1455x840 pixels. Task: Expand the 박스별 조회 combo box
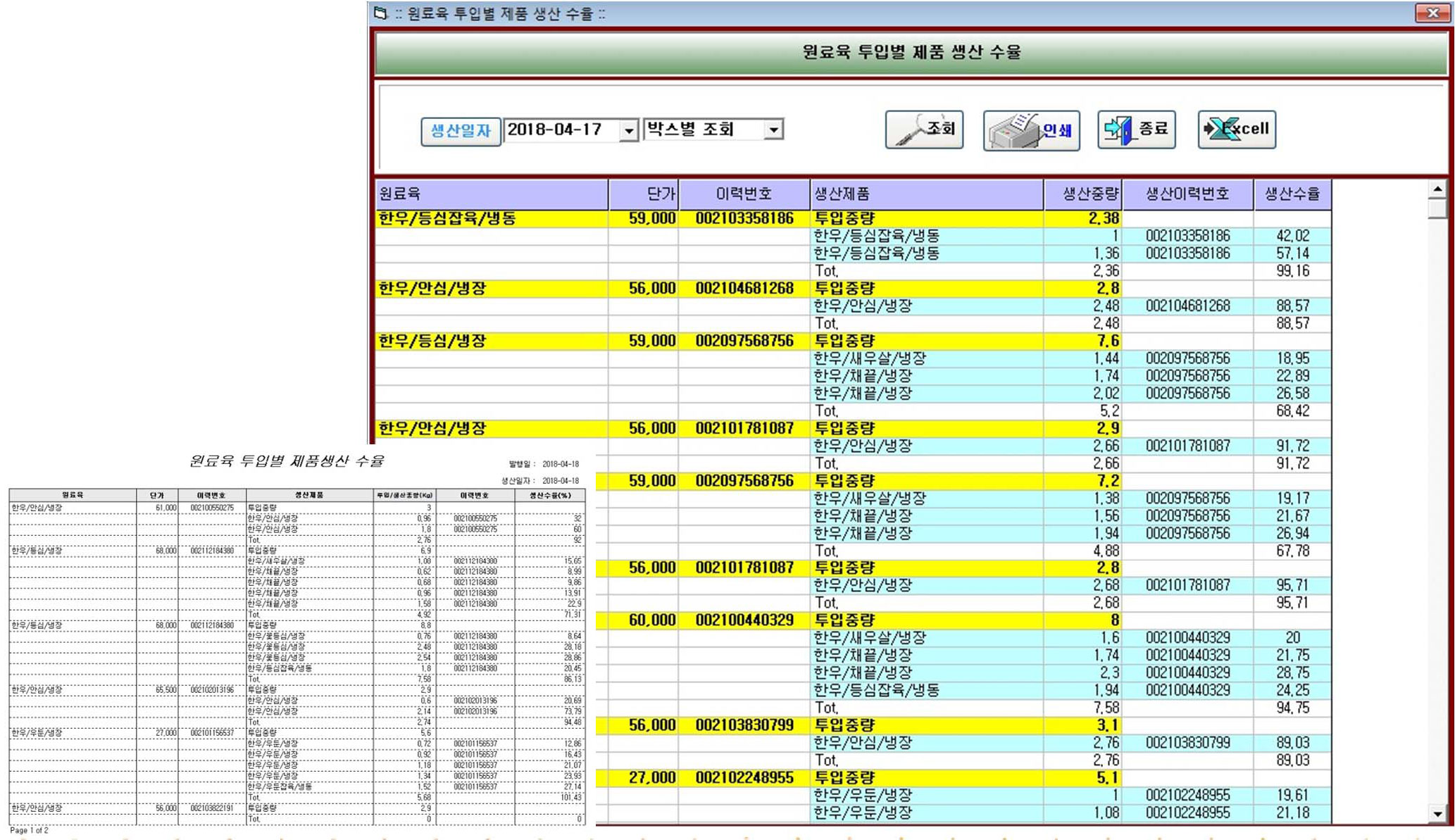tap(773, 130)
